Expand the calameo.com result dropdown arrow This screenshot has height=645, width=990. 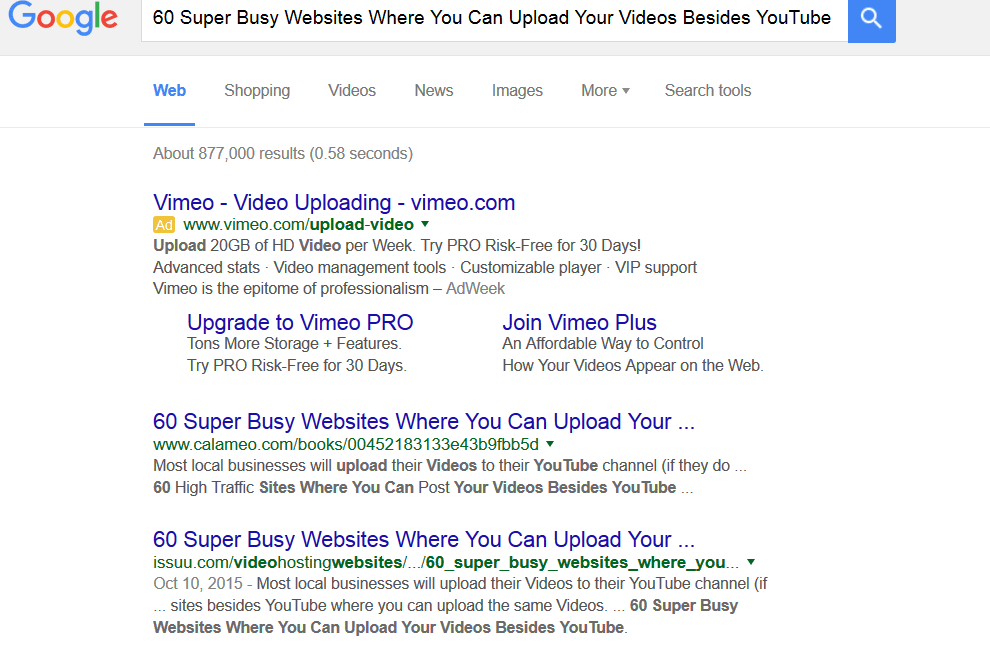click(x=550, y=443)
